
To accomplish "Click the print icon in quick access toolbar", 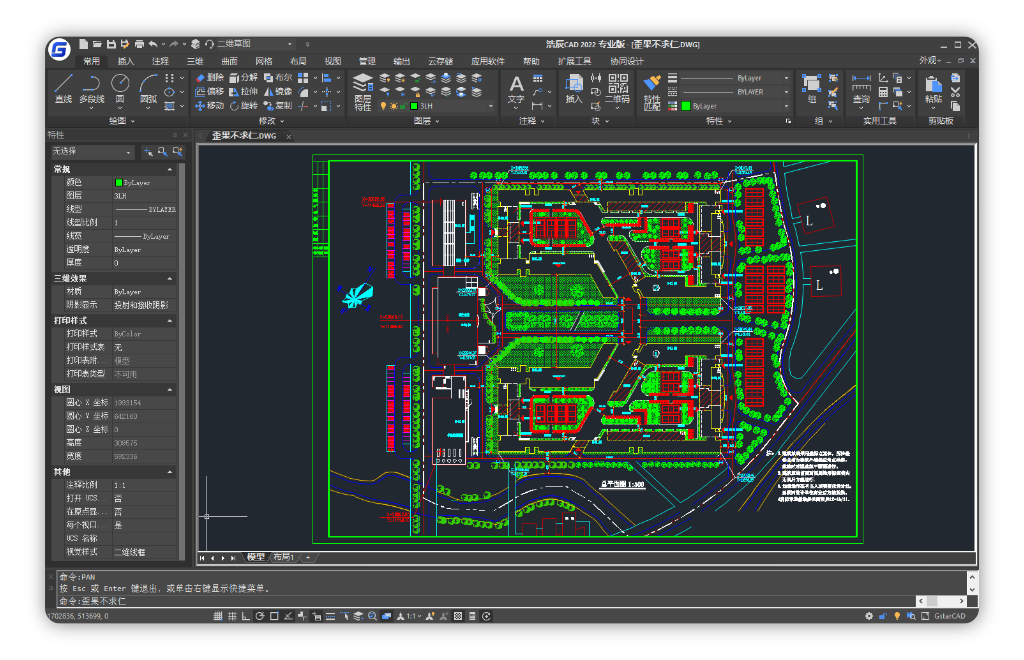I will point(139,44).
